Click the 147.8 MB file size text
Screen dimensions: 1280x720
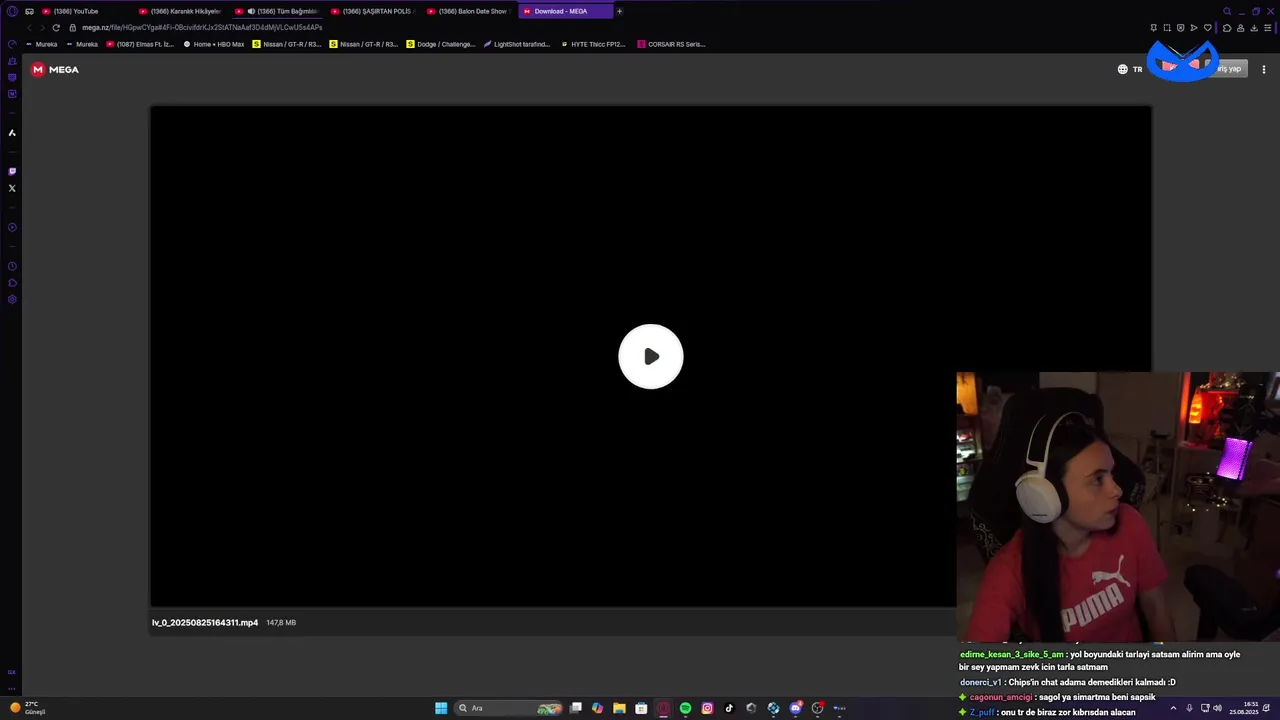pyautogui.click(x=281, y=622)
